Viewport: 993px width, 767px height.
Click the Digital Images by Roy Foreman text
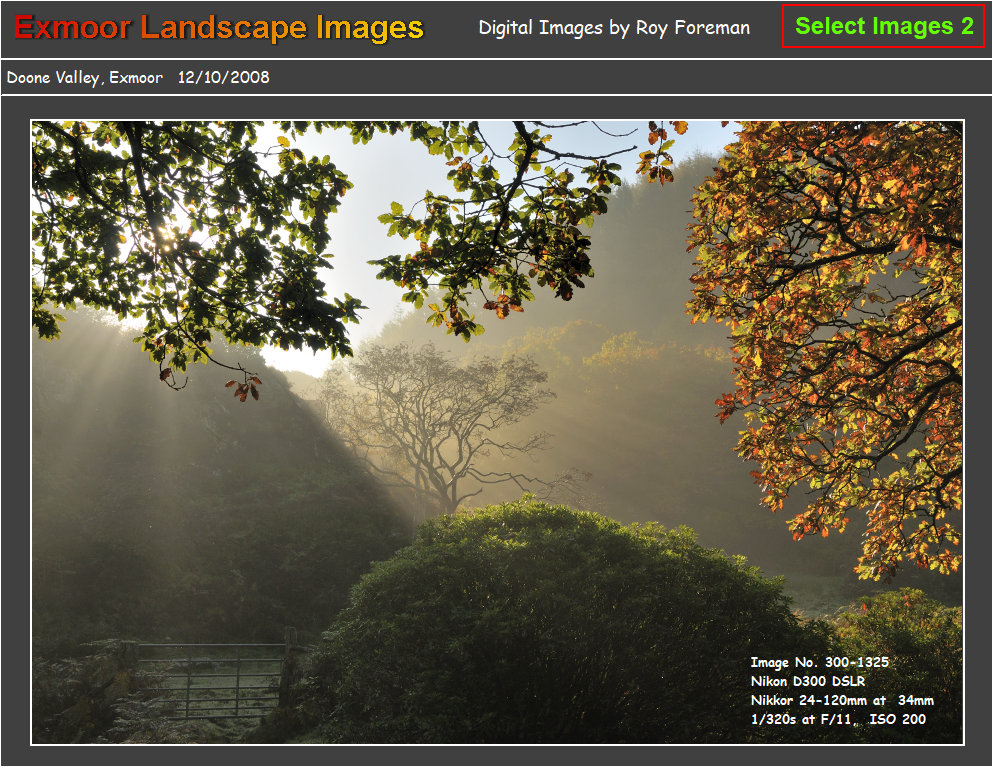pos(614,28)
